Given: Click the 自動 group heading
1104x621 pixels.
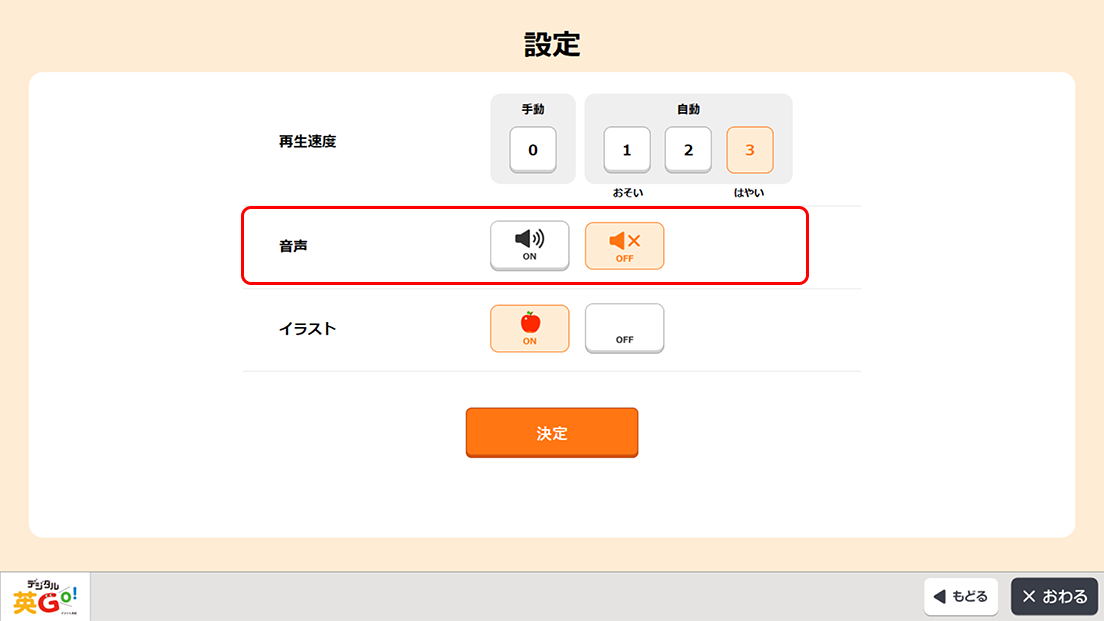Looking at the screenshot, I should coord(688,109).
